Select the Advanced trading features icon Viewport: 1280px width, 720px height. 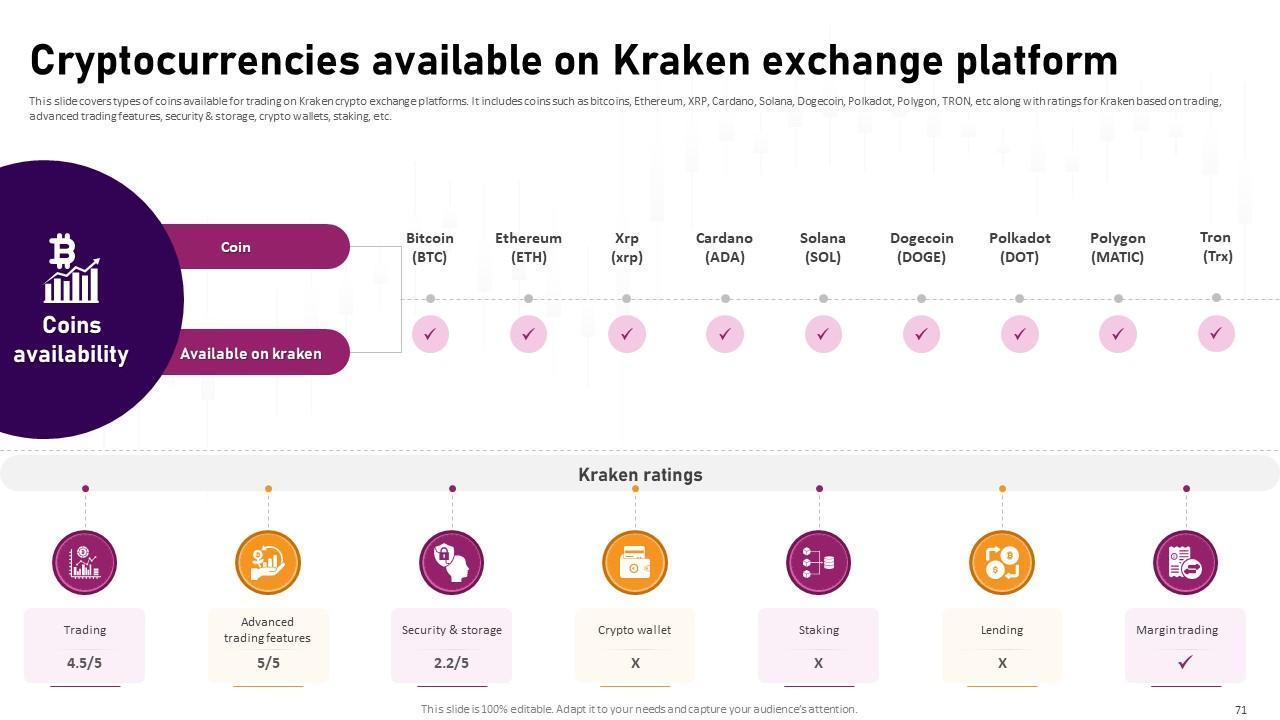click(x=268, y=562)
